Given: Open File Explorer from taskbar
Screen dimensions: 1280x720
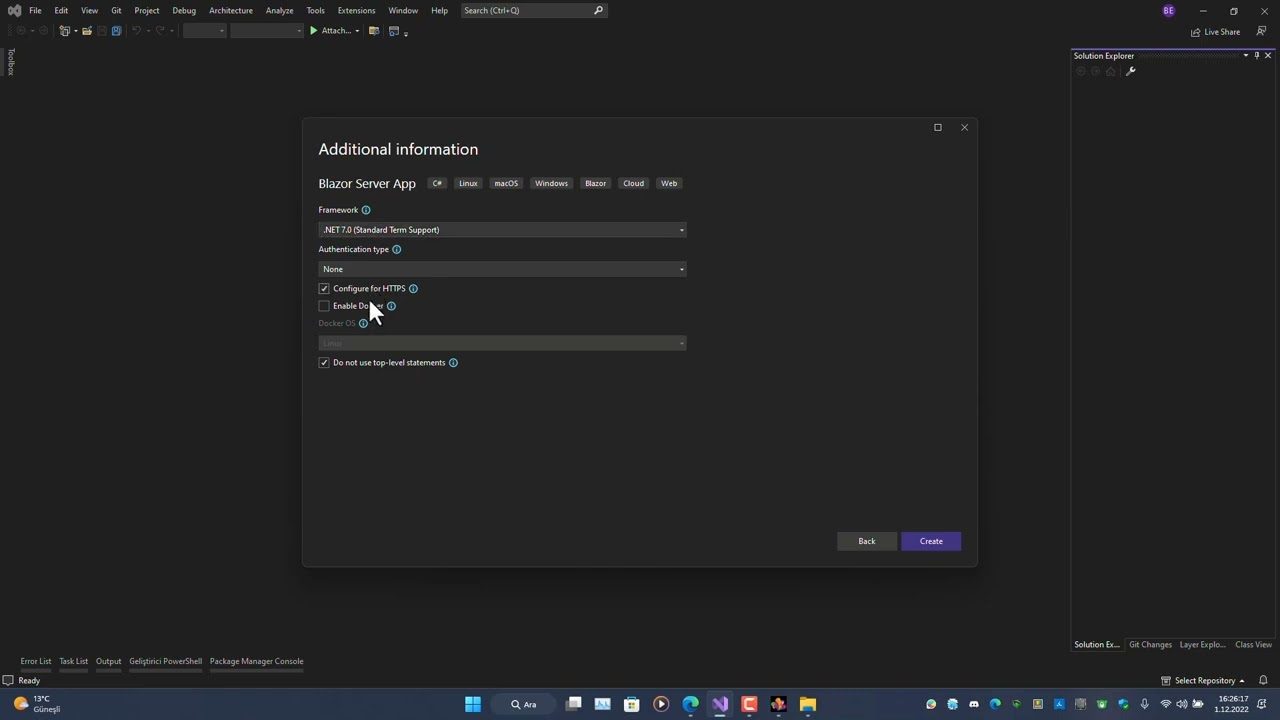Looking at the screenshot, I should [807, 704].
